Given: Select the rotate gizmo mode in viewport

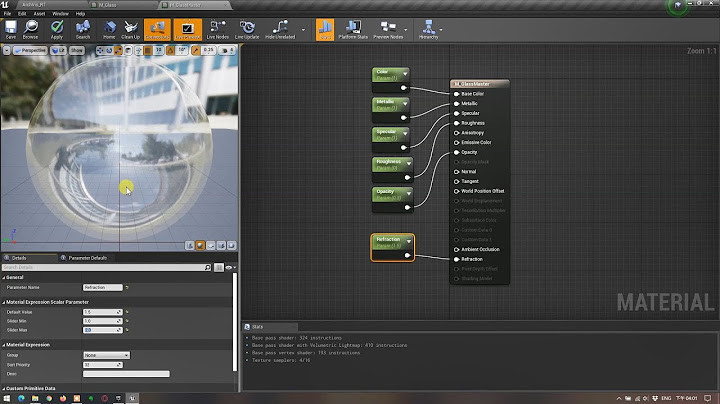Looking at the screenshot, I should click(x=109, y=50).
